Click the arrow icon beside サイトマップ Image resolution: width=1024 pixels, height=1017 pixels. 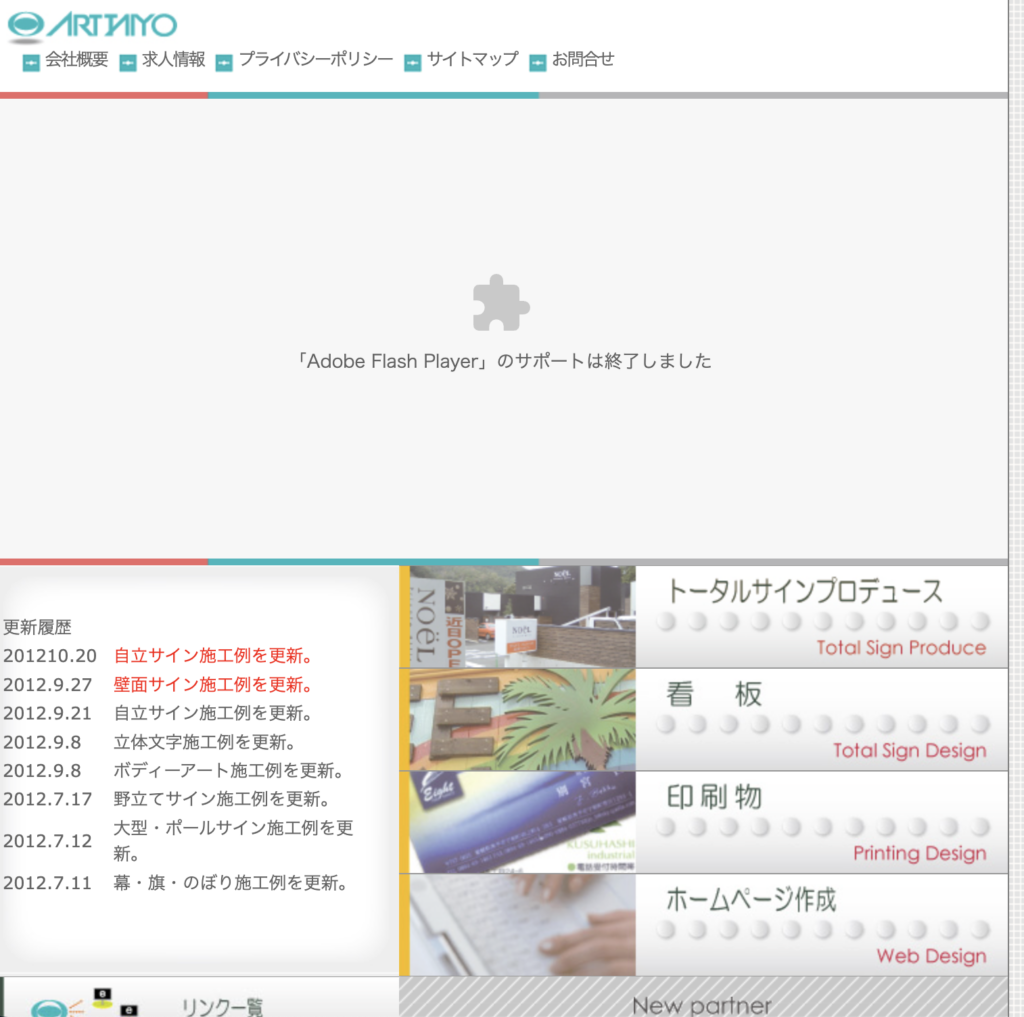413,62
